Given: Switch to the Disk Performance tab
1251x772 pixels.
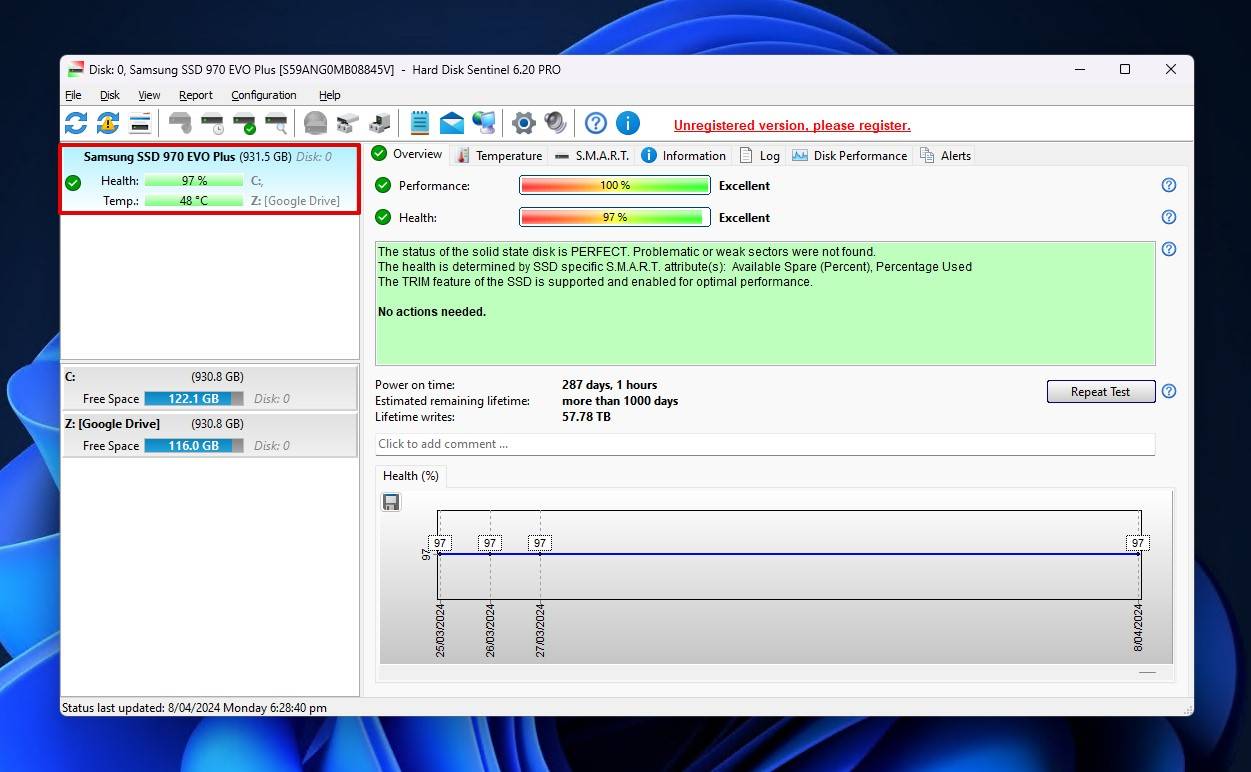Looking at the screenshot, I should 850,155.
